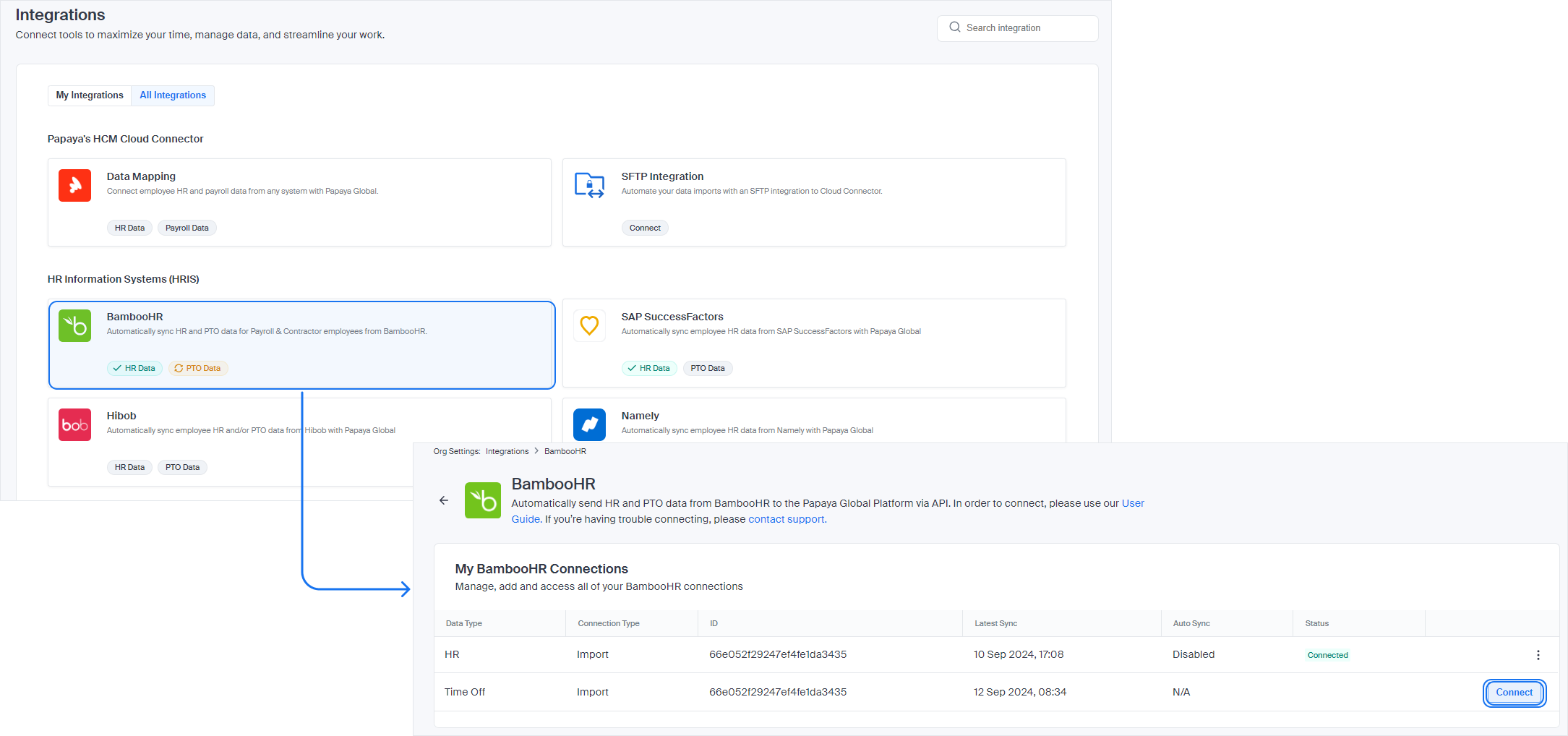Click the '12 Sep 2024, 08:34' sync time
Image resolution: width=1568 pixels, height=736 pixels.
pyautogui.click(x=1020, y=692)
